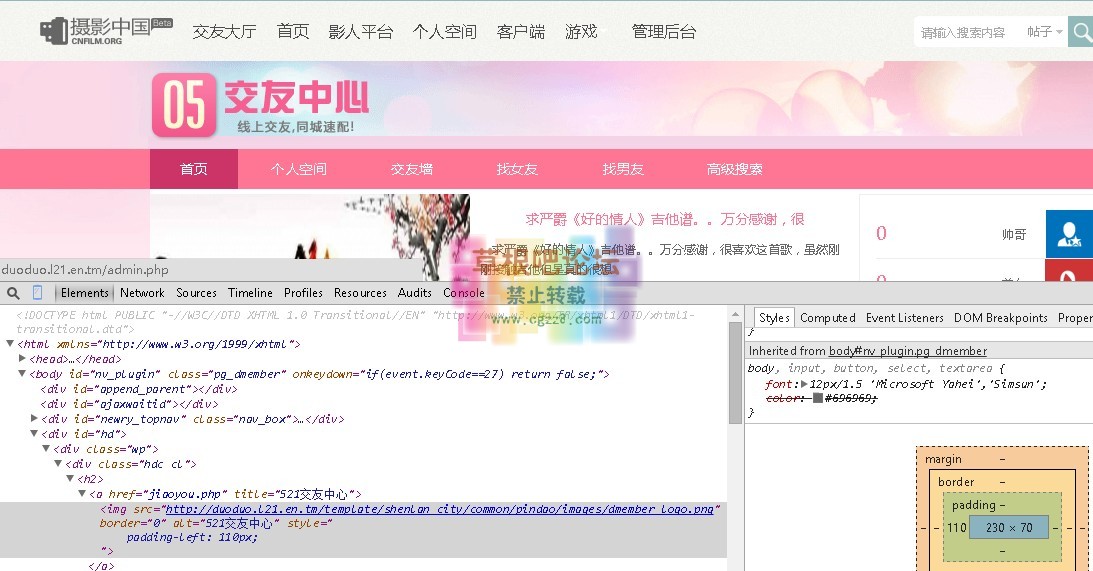
Task: Click the border label in box model
Action: pos(956,482)
